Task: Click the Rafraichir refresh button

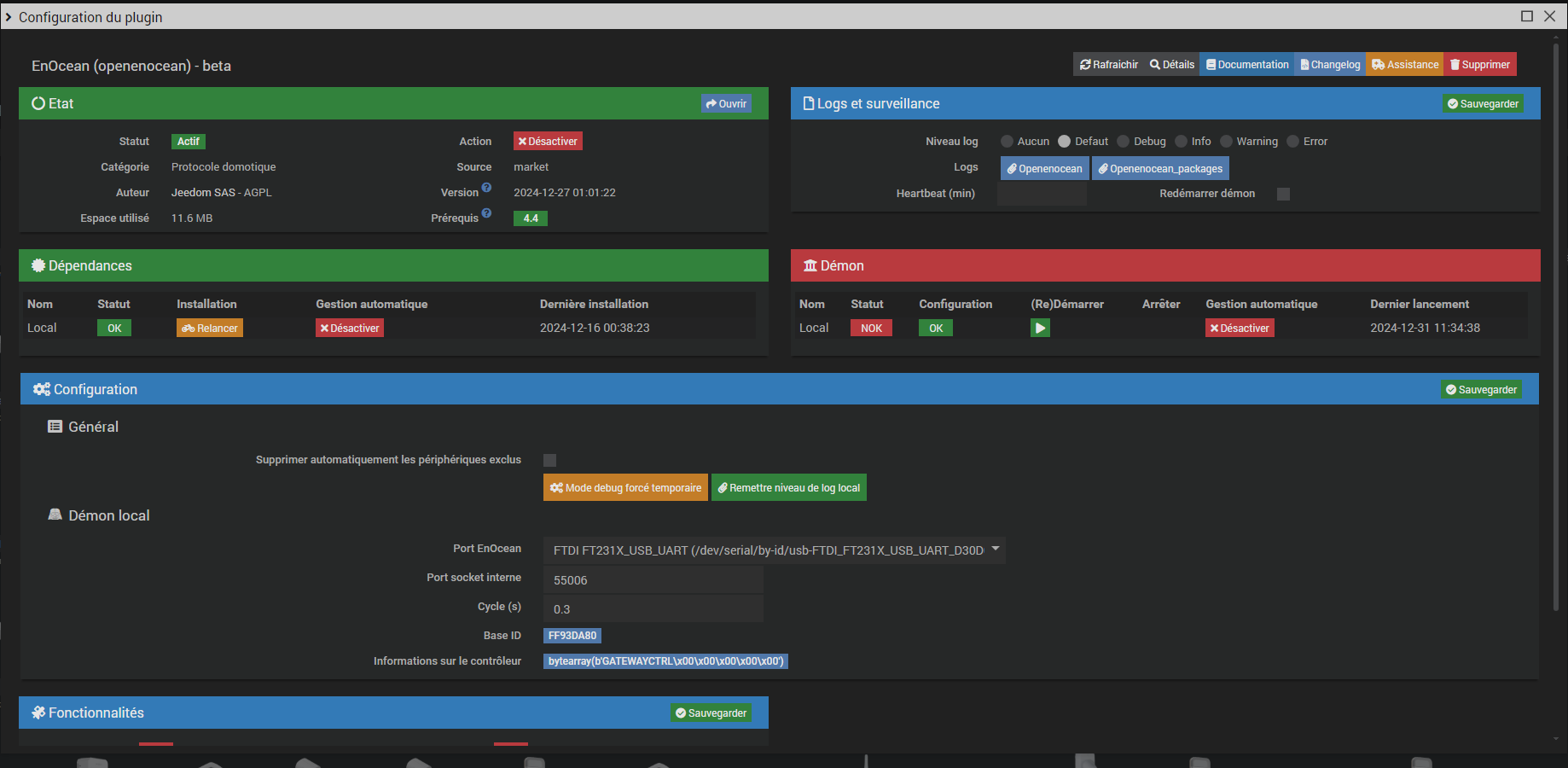Action: (x=1108, y=65)
